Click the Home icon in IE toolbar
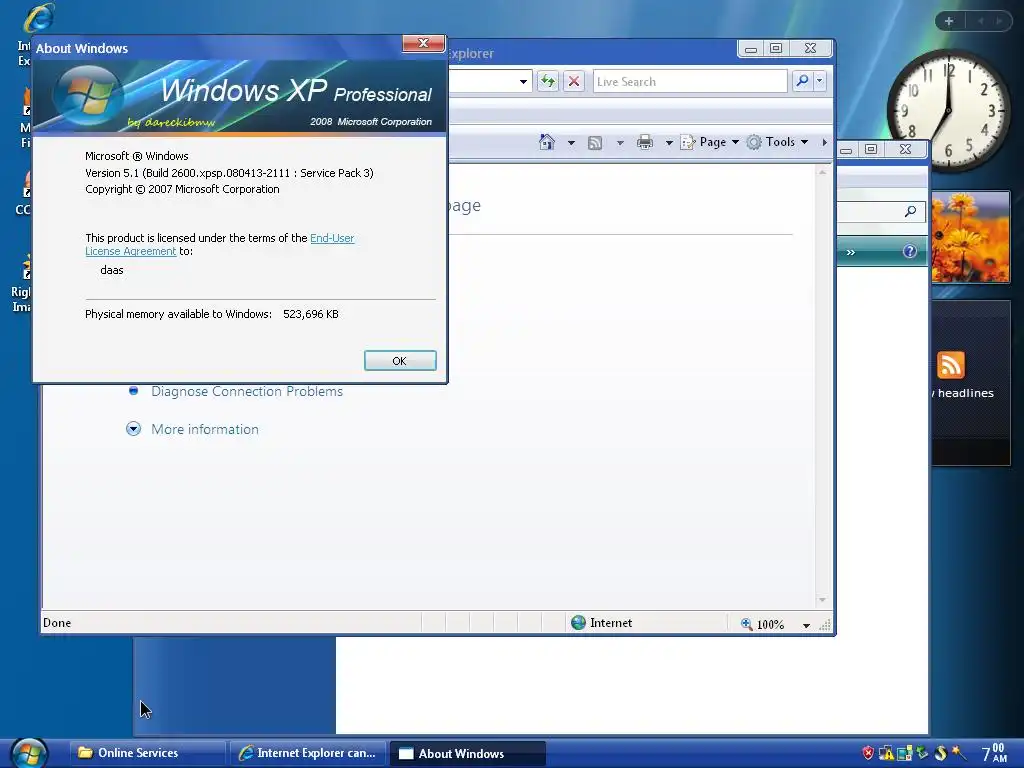This screenshot has width=1024, height=768. [547, 142]
